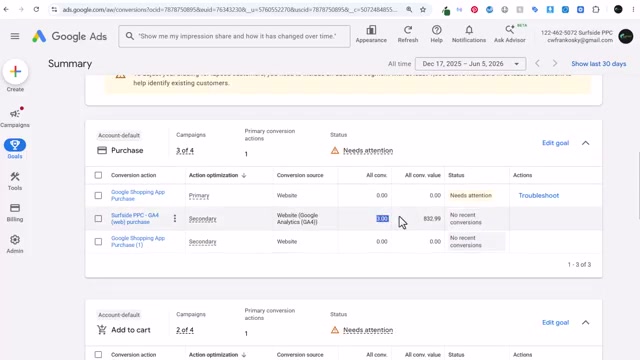Go to previous date range
This screenshot has height=360, width=640.
538,64
